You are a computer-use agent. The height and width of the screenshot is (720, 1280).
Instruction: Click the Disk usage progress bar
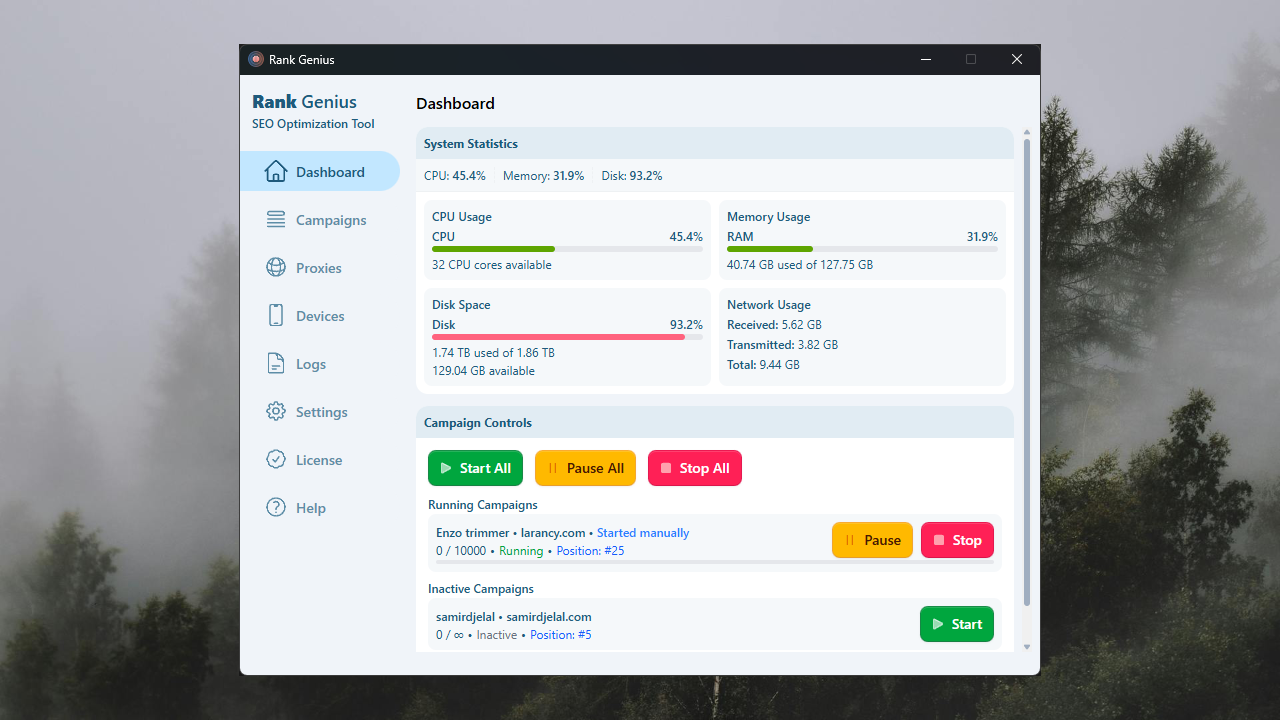[x=567, y=337]
